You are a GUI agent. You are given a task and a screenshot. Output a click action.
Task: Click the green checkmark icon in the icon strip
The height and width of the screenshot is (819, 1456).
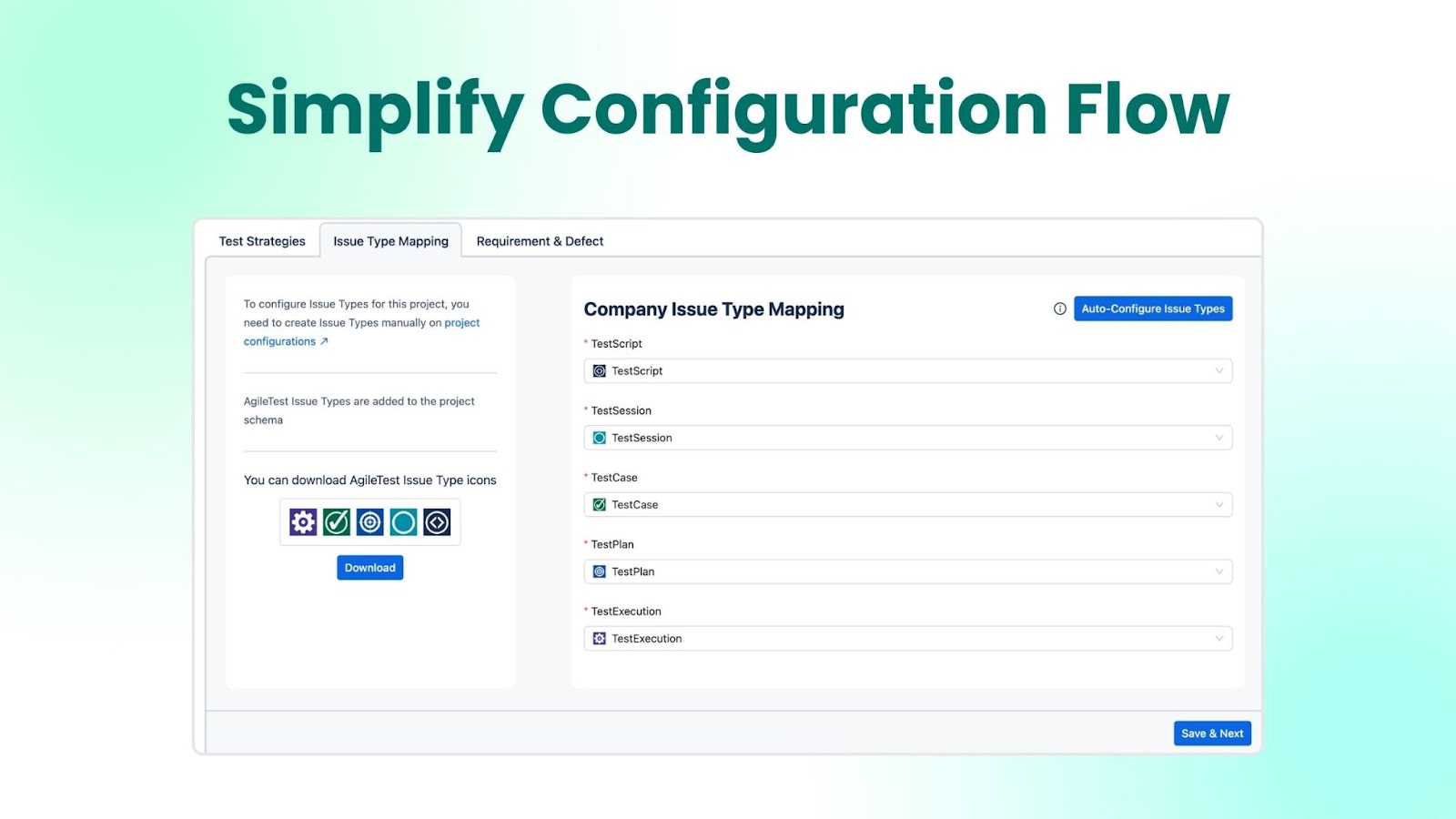point(337,522)
